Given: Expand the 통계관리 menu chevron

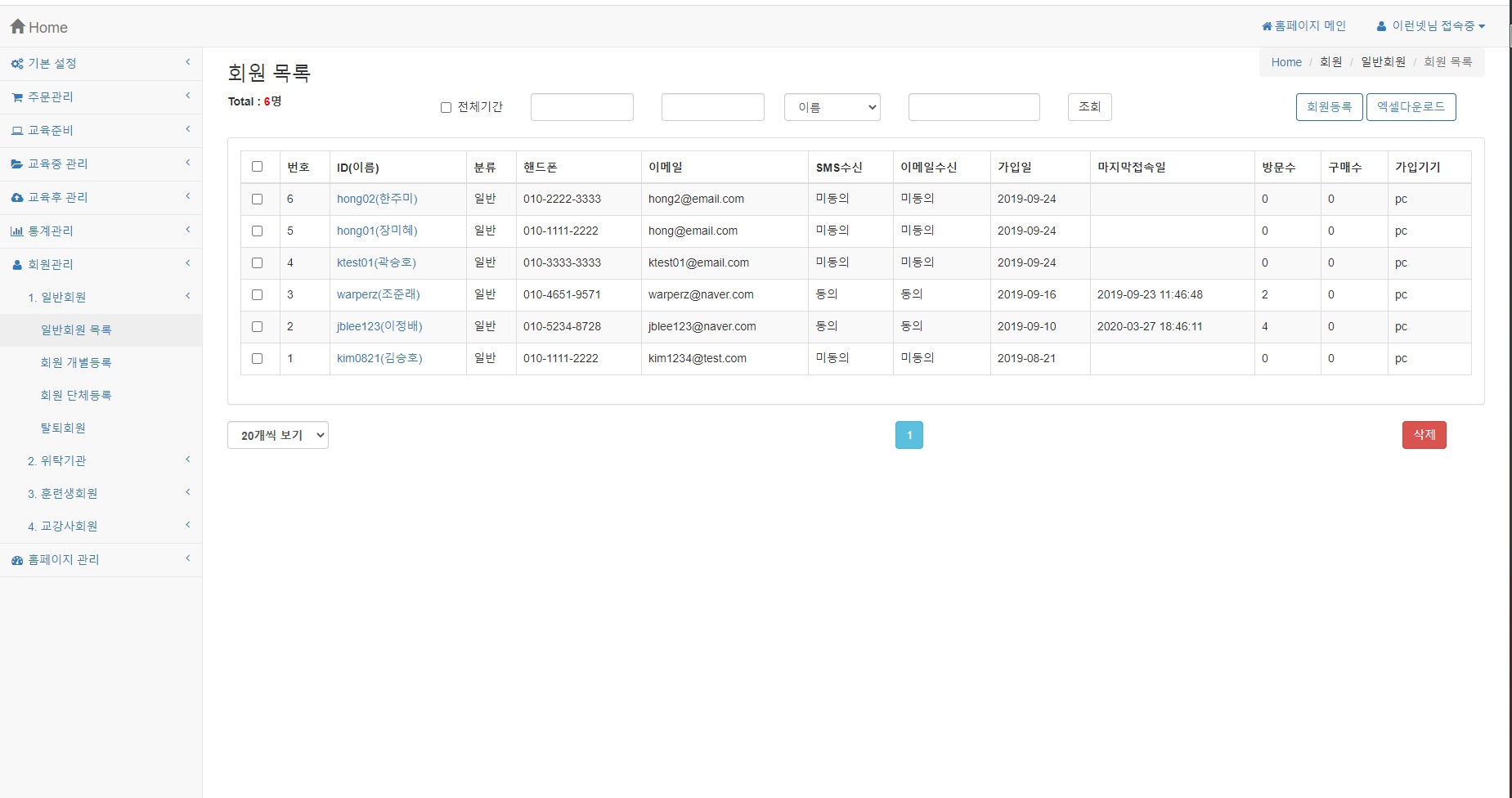Looking at the screenshot, I should coord(188,230).
